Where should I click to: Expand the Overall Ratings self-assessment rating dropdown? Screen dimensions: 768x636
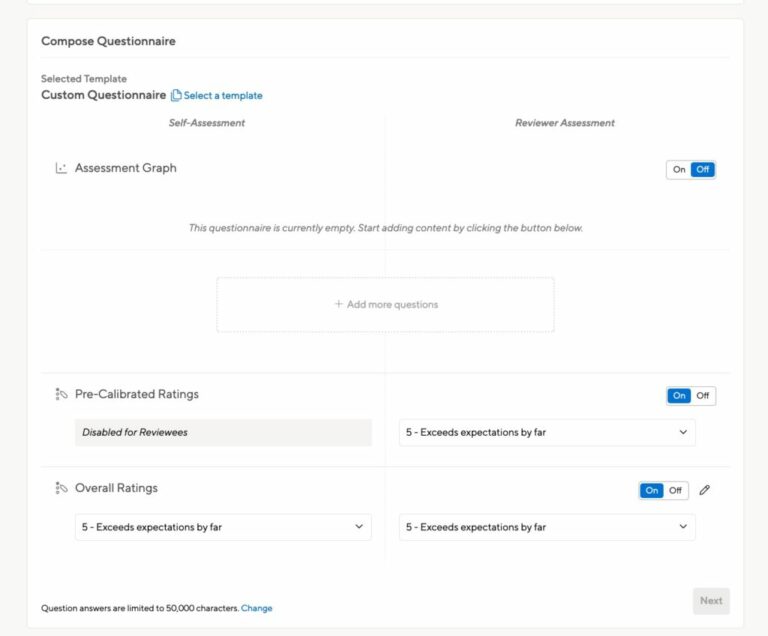223,527
